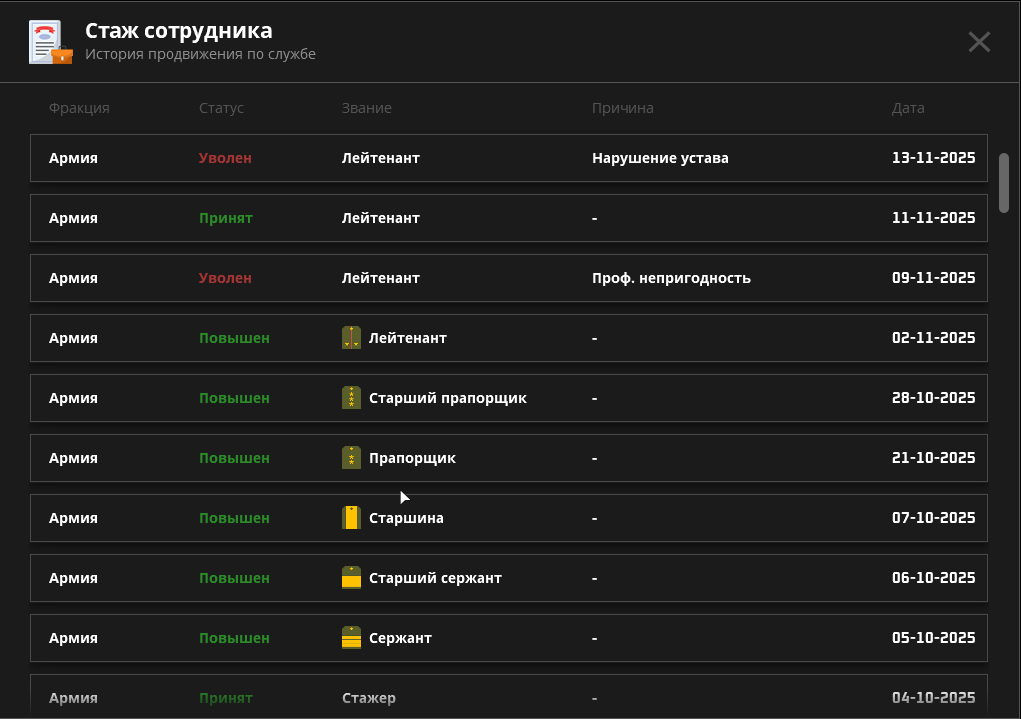Click the Сержант rank insignia icon
Image resolution: width=1021 pixels, height=719 pixels.
pos(351,638)
